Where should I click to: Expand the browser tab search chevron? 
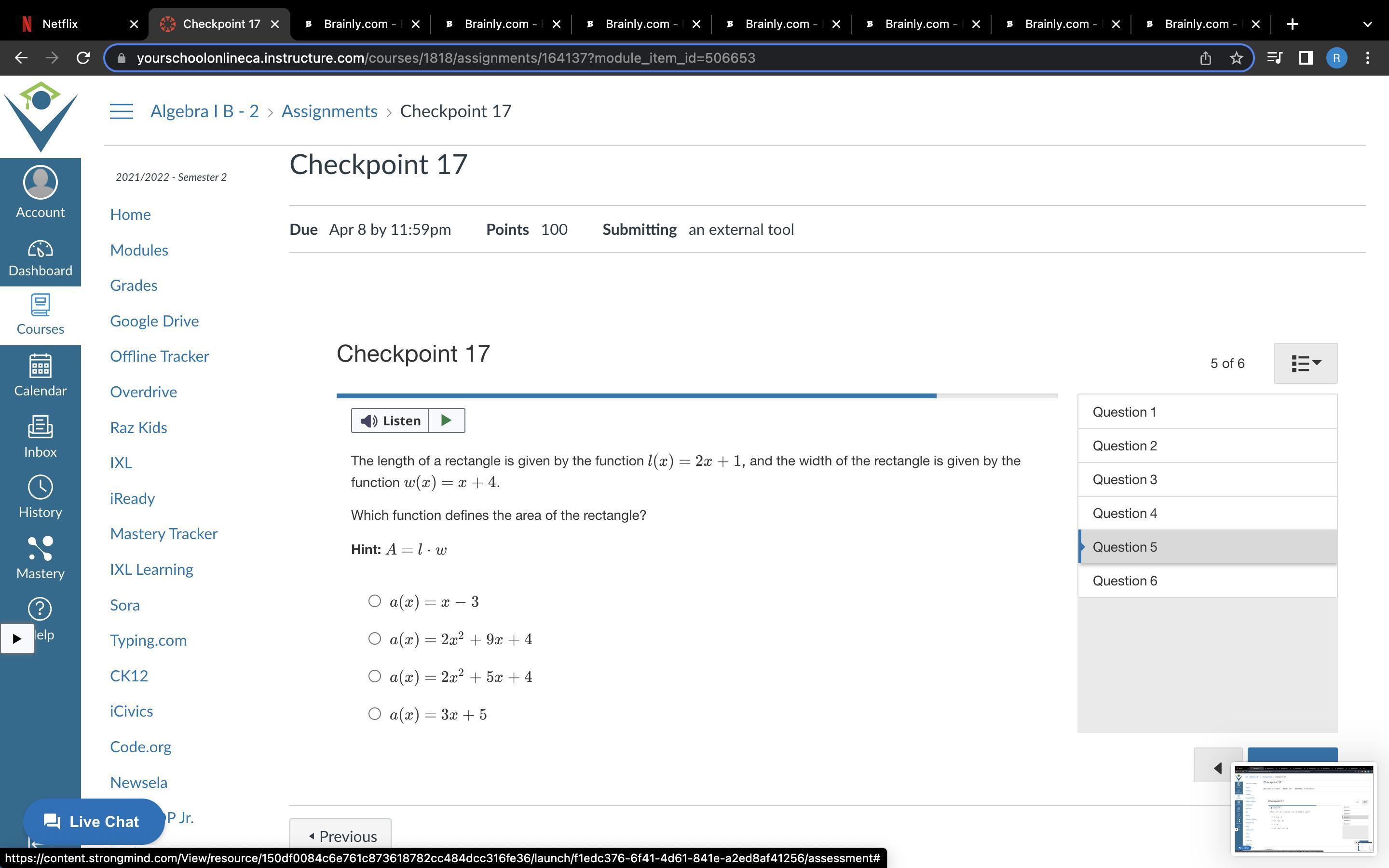pyautogui.click(x=1367, y=24)
